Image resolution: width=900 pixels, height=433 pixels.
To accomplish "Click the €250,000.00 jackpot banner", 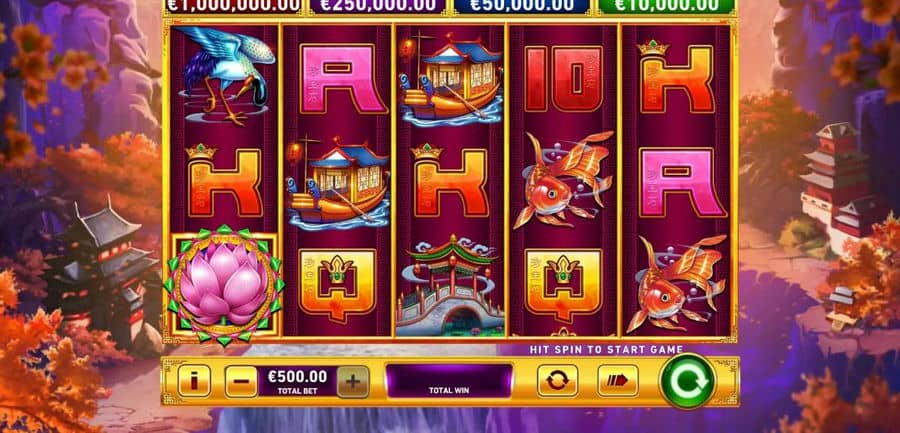I will (x=378, y=5).
